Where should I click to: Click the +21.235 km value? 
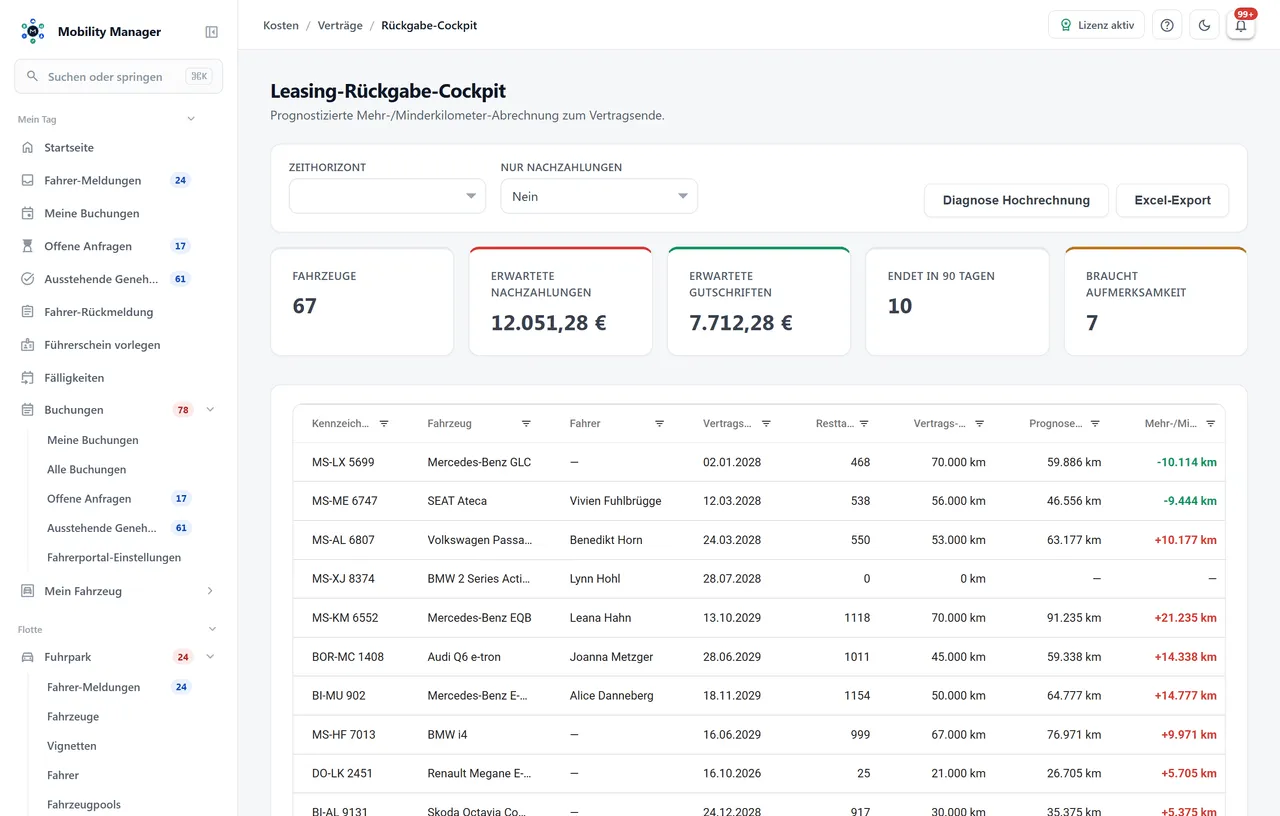click(x=1186, y=618)
